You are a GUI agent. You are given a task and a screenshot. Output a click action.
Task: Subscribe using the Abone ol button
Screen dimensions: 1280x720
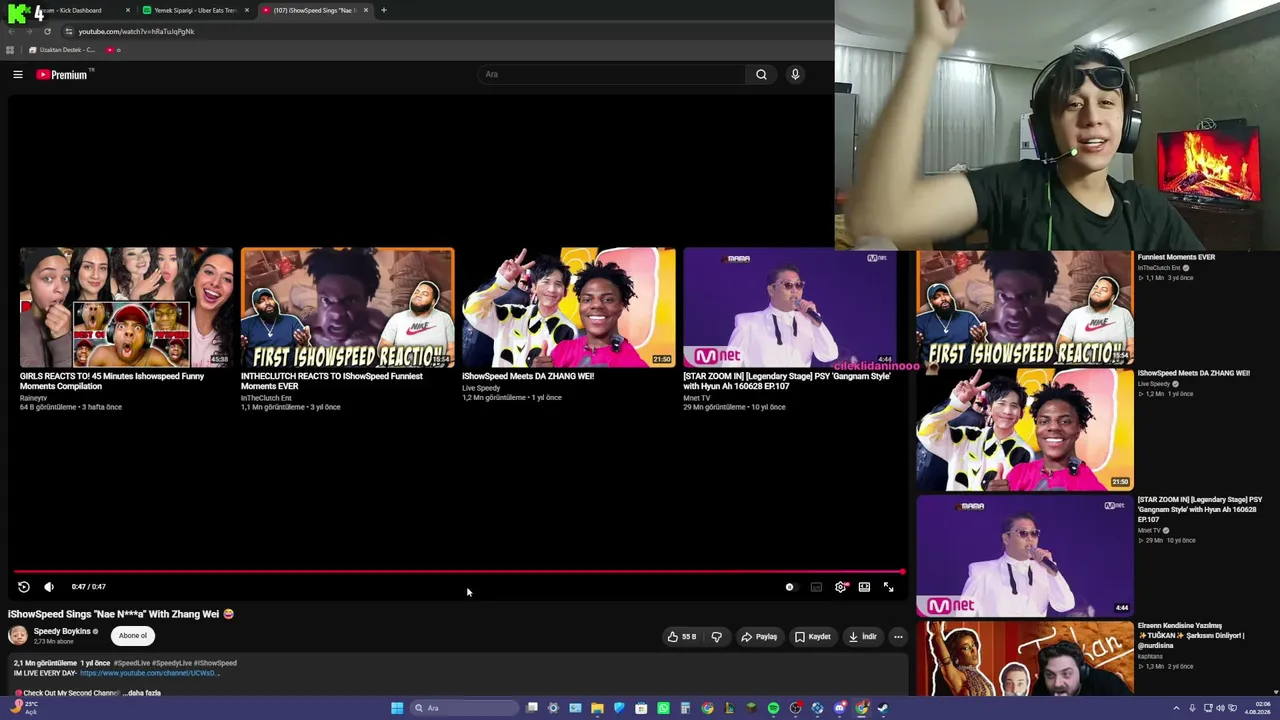(133, 635)
